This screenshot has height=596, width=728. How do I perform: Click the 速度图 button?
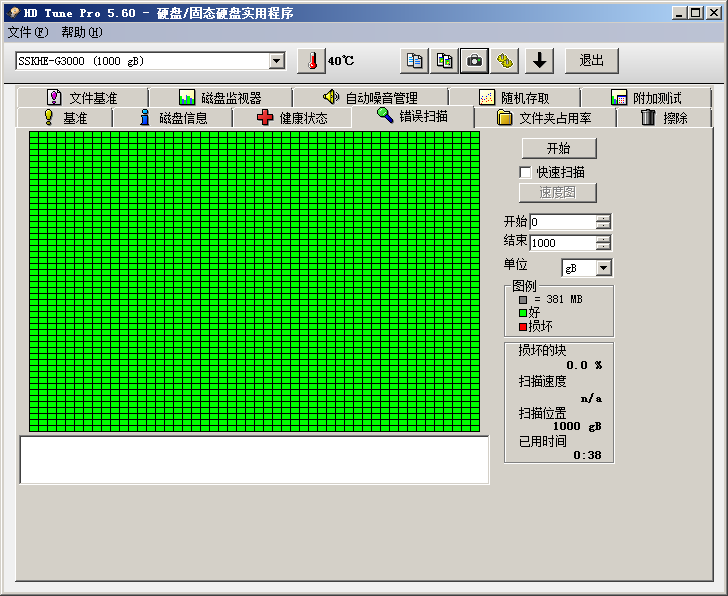click(x=558, y=193)
